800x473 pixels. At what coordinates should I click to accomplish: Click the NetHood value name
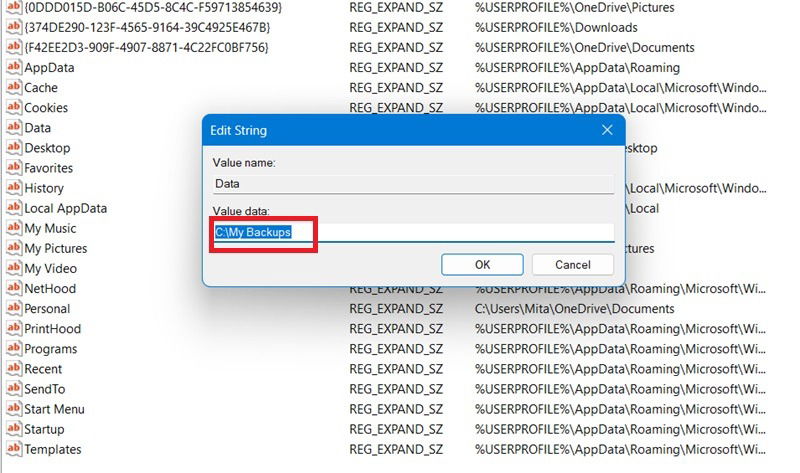click(x=50, y=288)
